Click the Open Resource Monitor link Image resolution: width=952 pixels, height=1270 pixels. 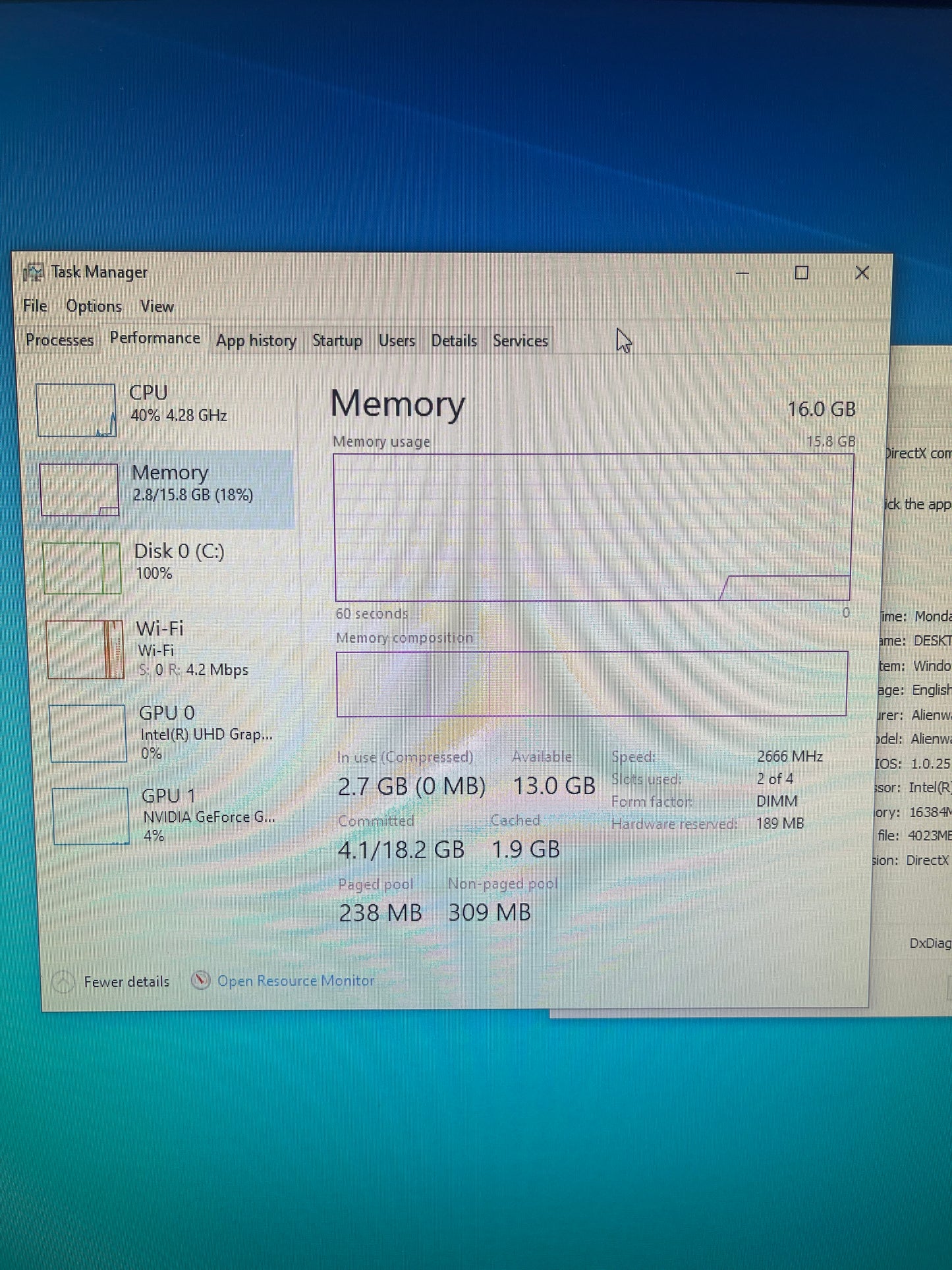coord(296,981)
